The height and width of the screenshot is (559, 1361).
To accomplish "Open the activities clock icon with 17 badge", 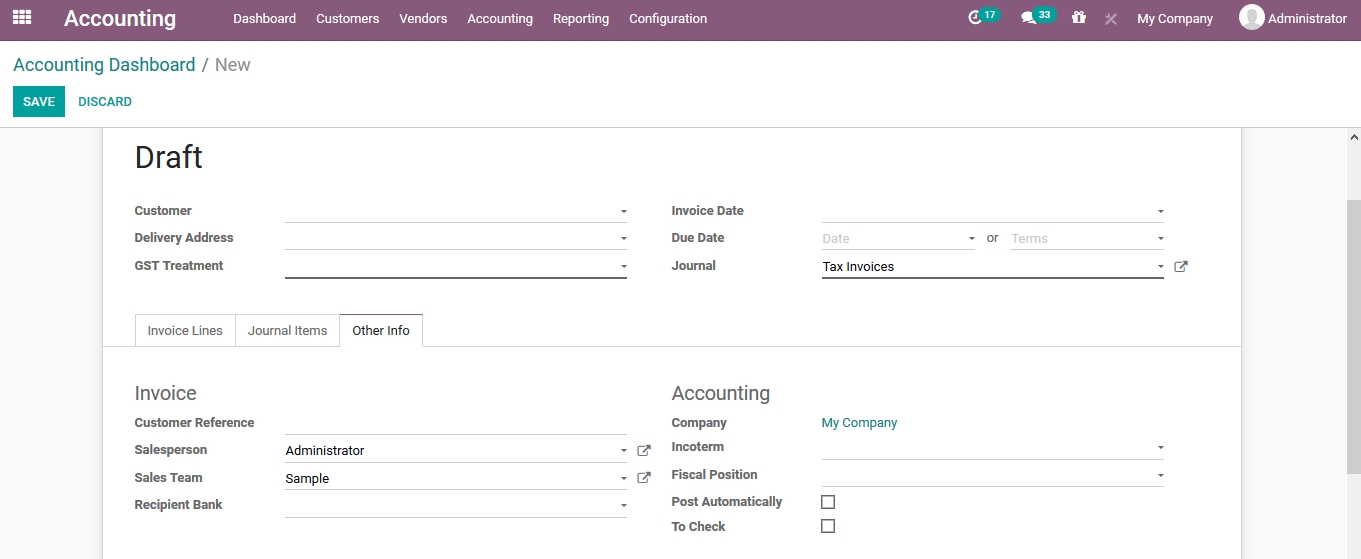I will point(976,18).
